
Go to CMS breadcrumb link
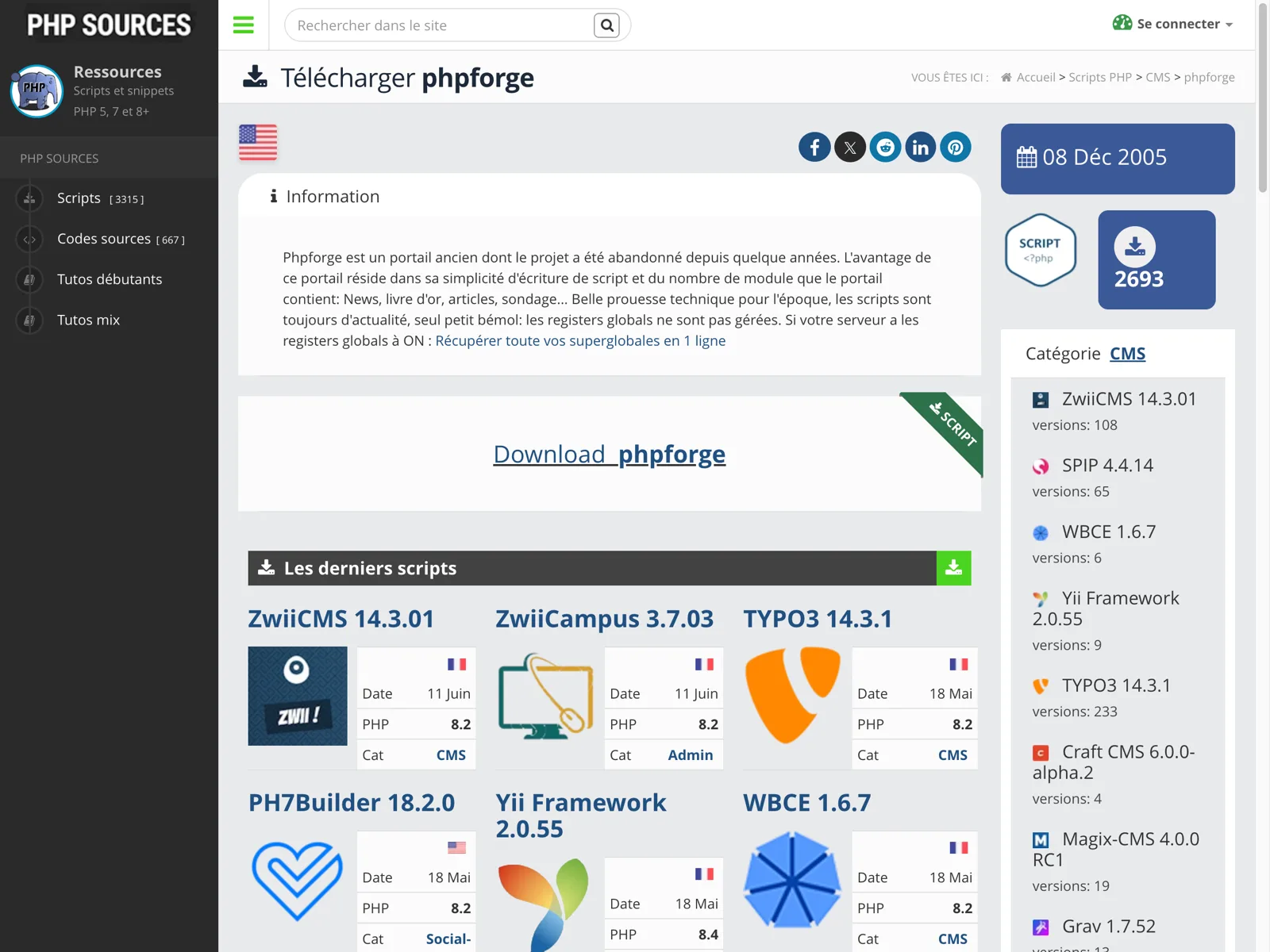click(x=1158, y=77)
